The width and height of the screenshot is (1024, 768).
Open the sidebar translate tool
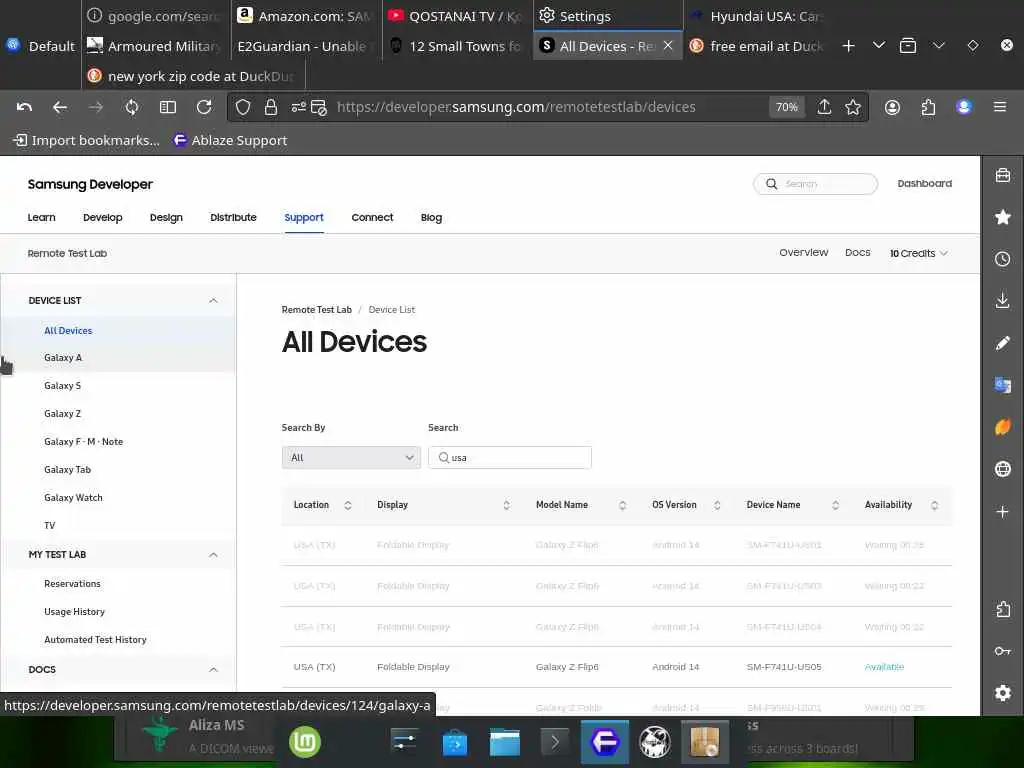1002,385
